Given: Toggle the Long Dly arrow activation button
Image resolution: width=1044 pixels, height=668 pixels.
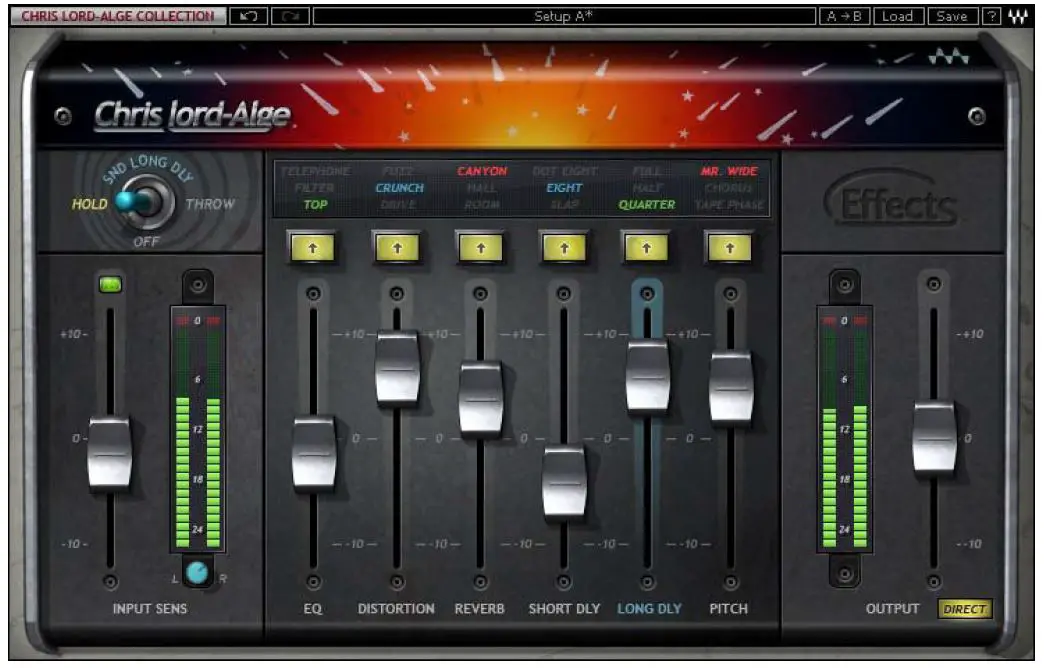Looking at the screenshot, I should tap(645, 247).
